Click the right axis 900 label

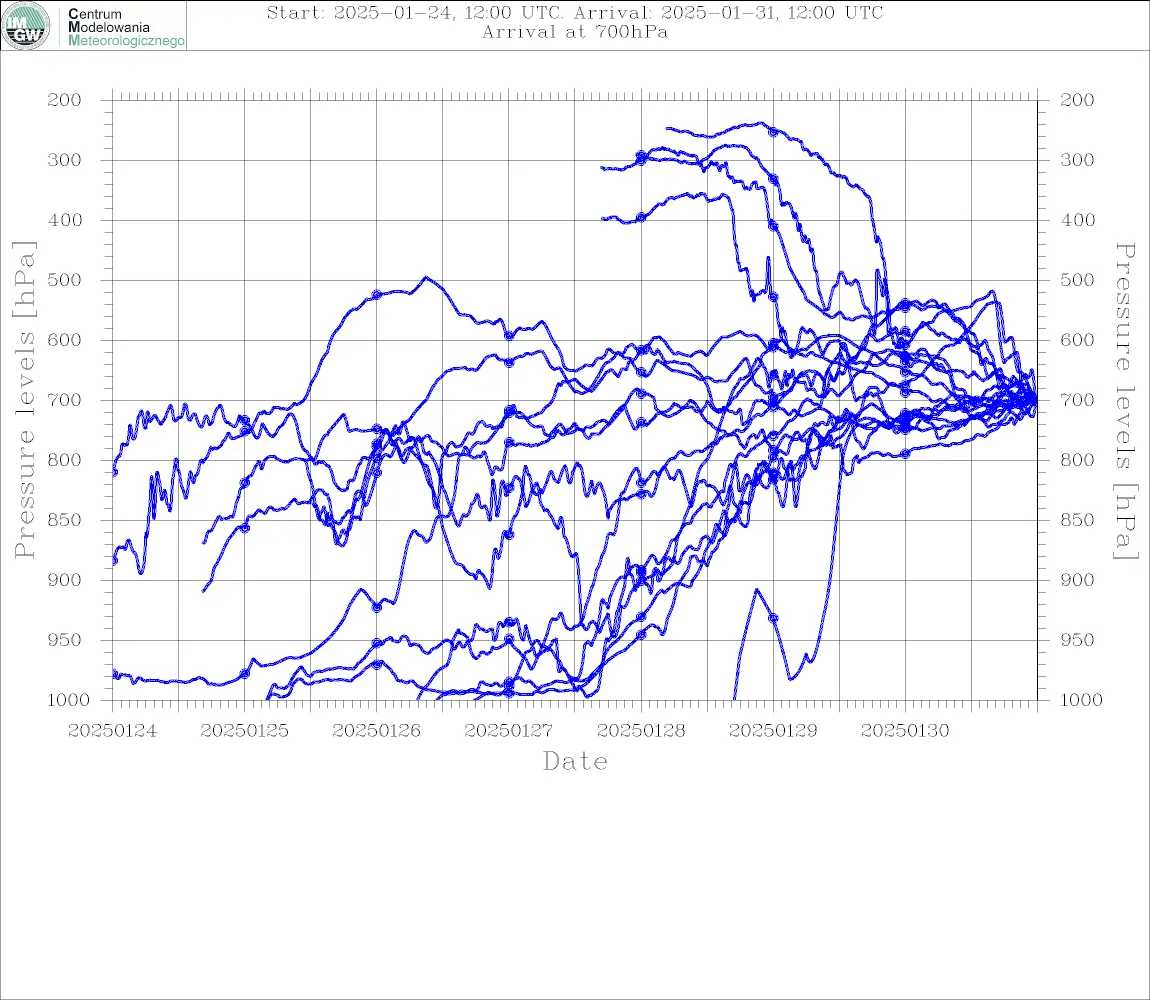click(x=1077, y=580)
